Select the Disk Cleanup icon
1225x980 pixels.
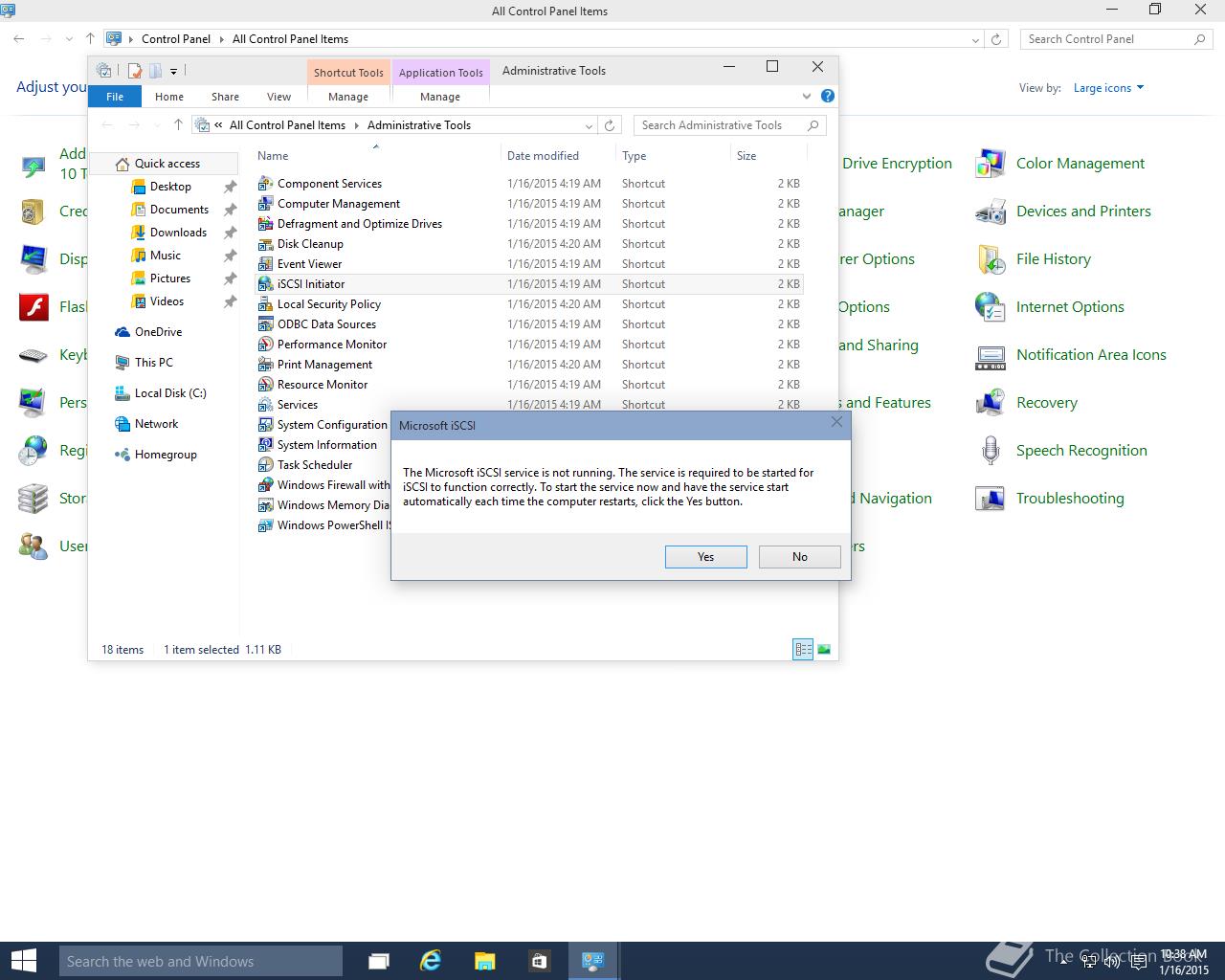[x=266, y=244]
